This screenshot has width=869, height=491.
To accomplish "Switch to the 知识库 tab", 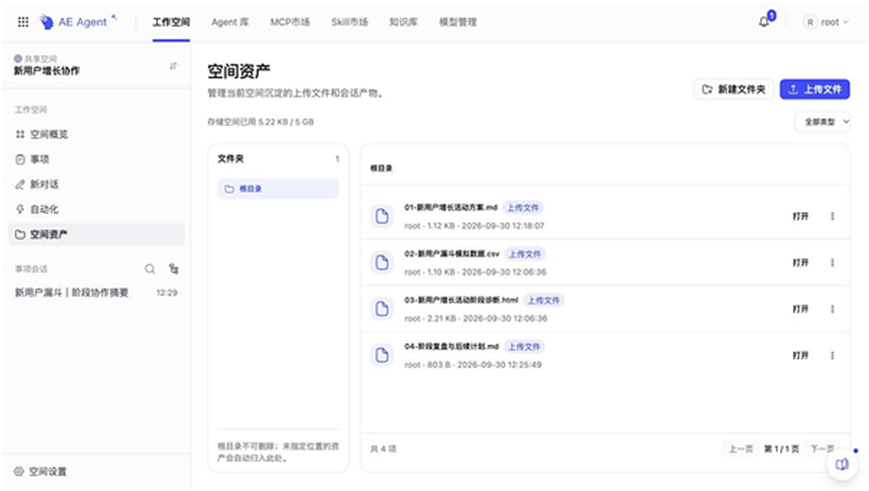I will 403,22.
